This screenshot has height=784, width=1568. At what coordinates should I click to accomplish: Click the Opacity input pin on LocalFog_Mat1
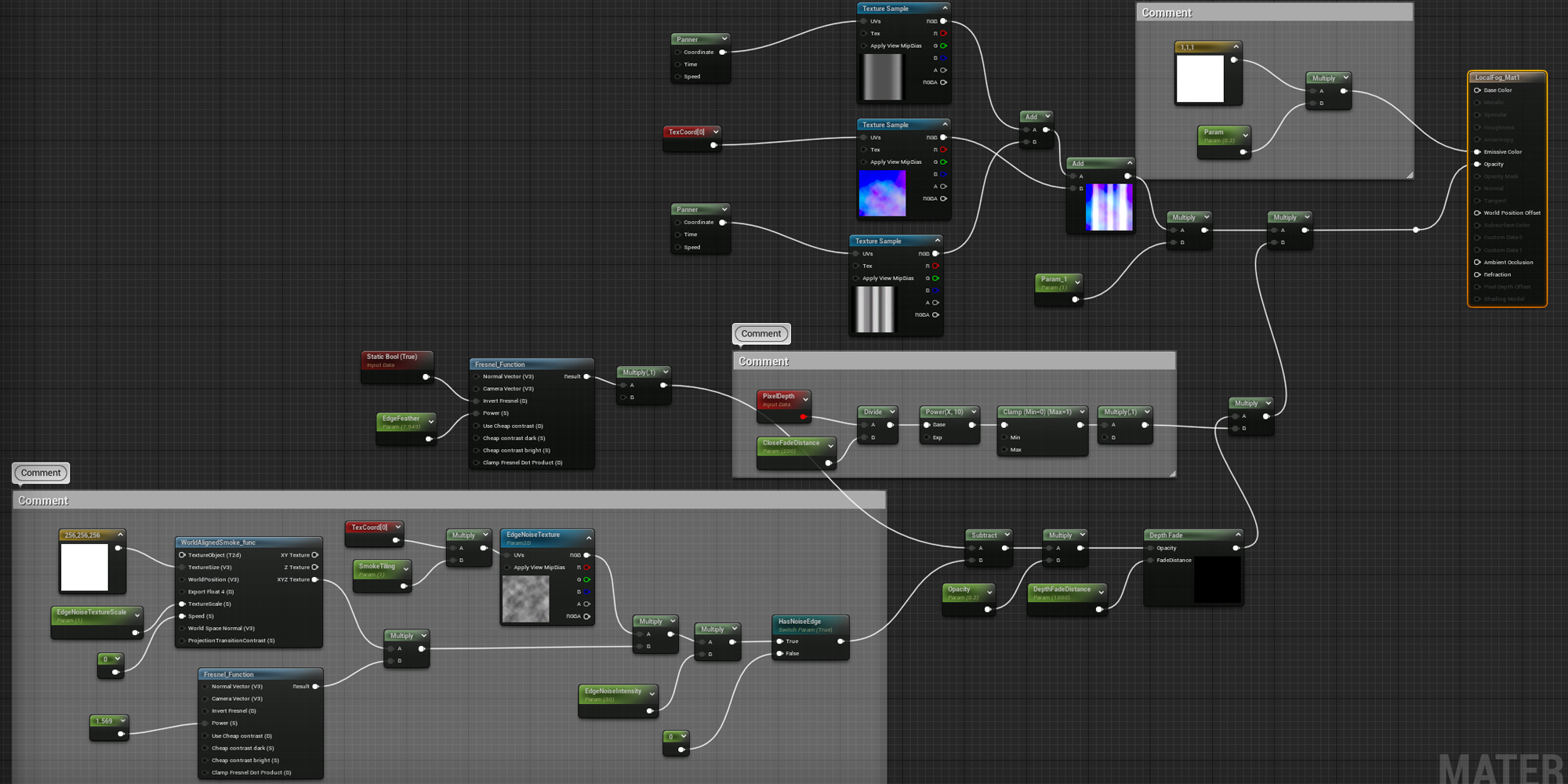(x=1477, y=165)
